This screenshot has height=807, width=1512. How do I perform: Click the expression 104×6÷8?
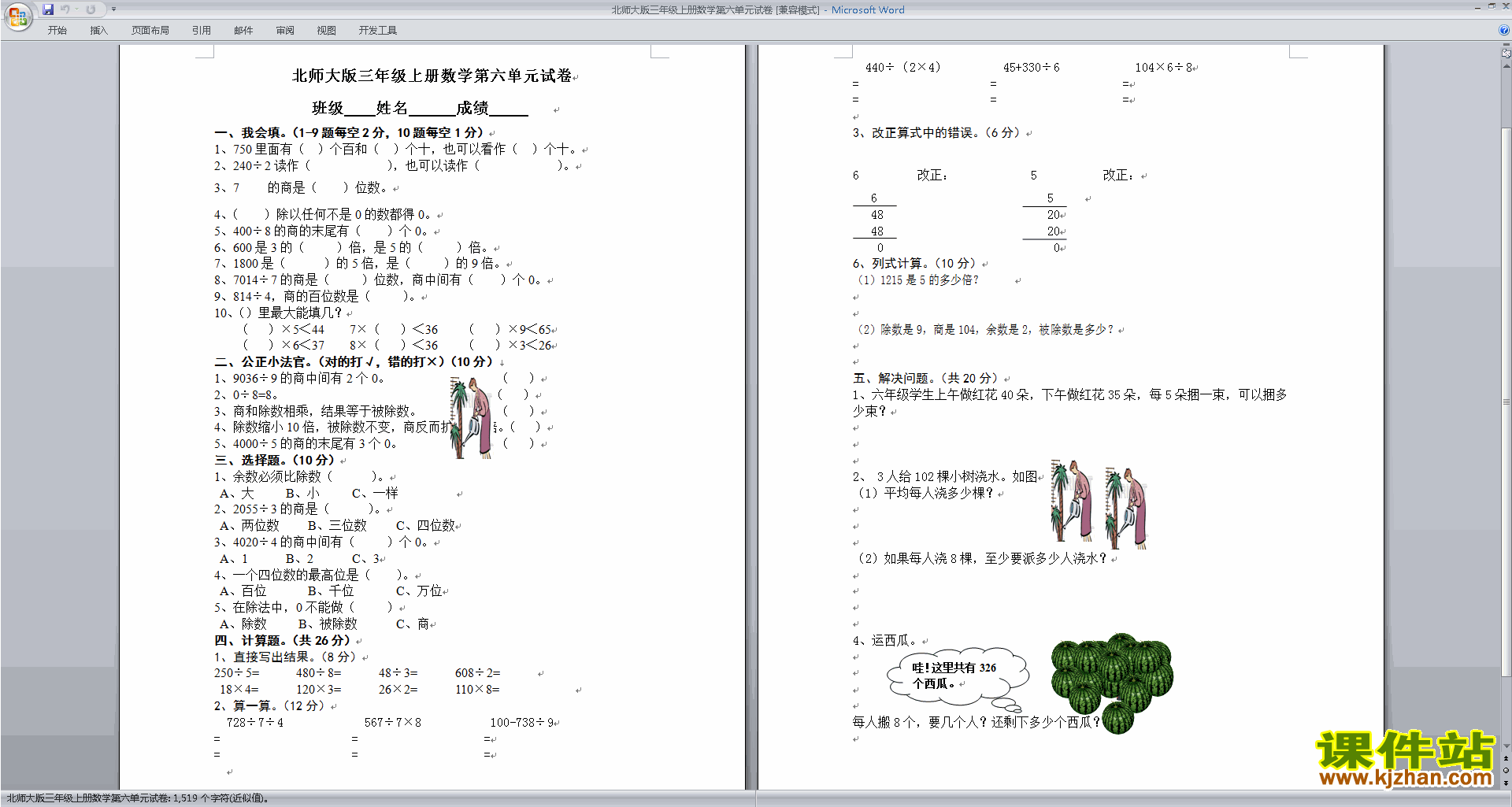point(1164,68)
